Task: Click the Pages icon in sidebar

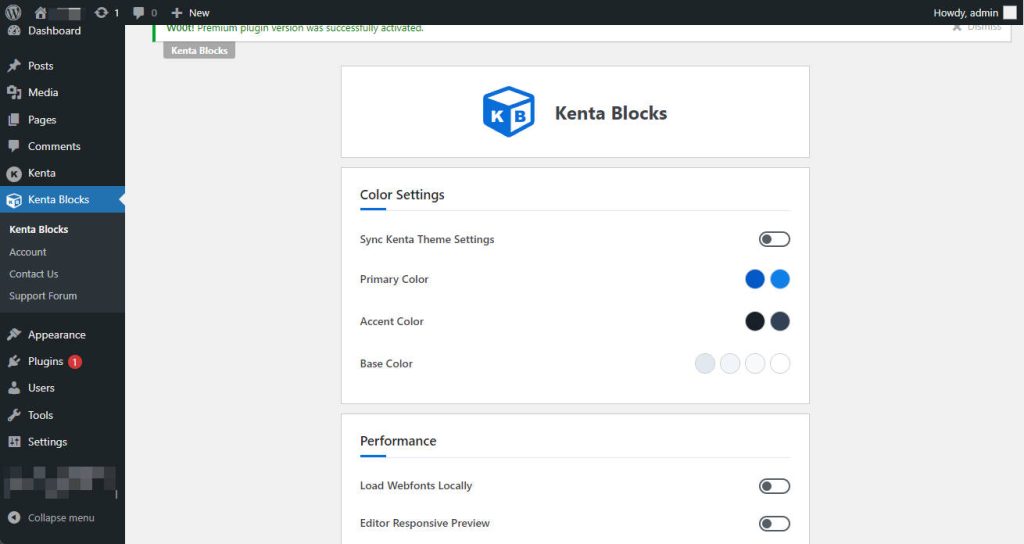Action: tap(14, 120)
